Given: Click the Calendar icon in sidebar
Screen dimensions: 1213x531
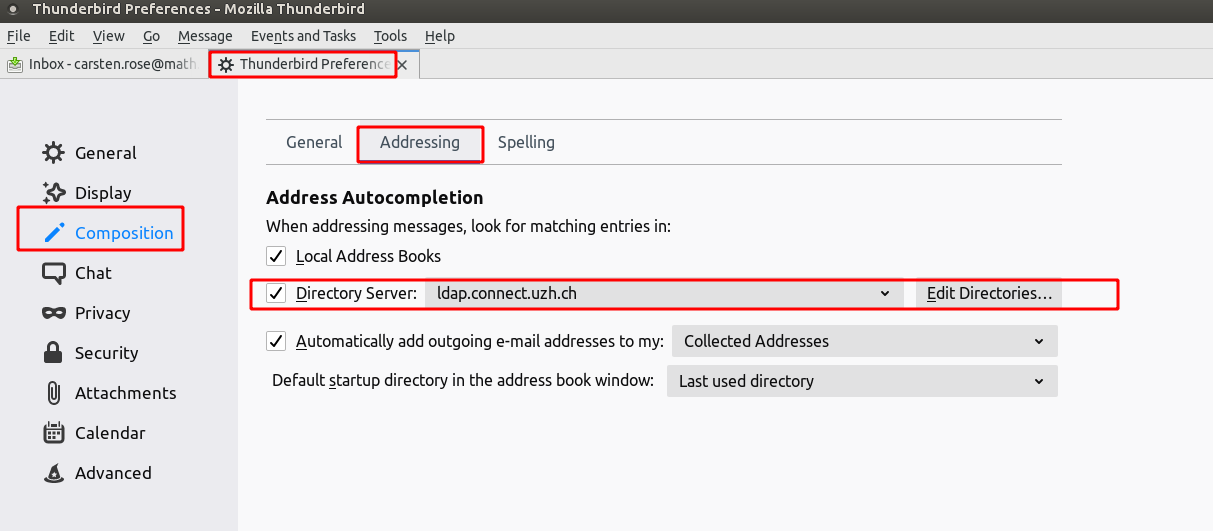Looking at the screenshot, I should click(x=53, y=433).
